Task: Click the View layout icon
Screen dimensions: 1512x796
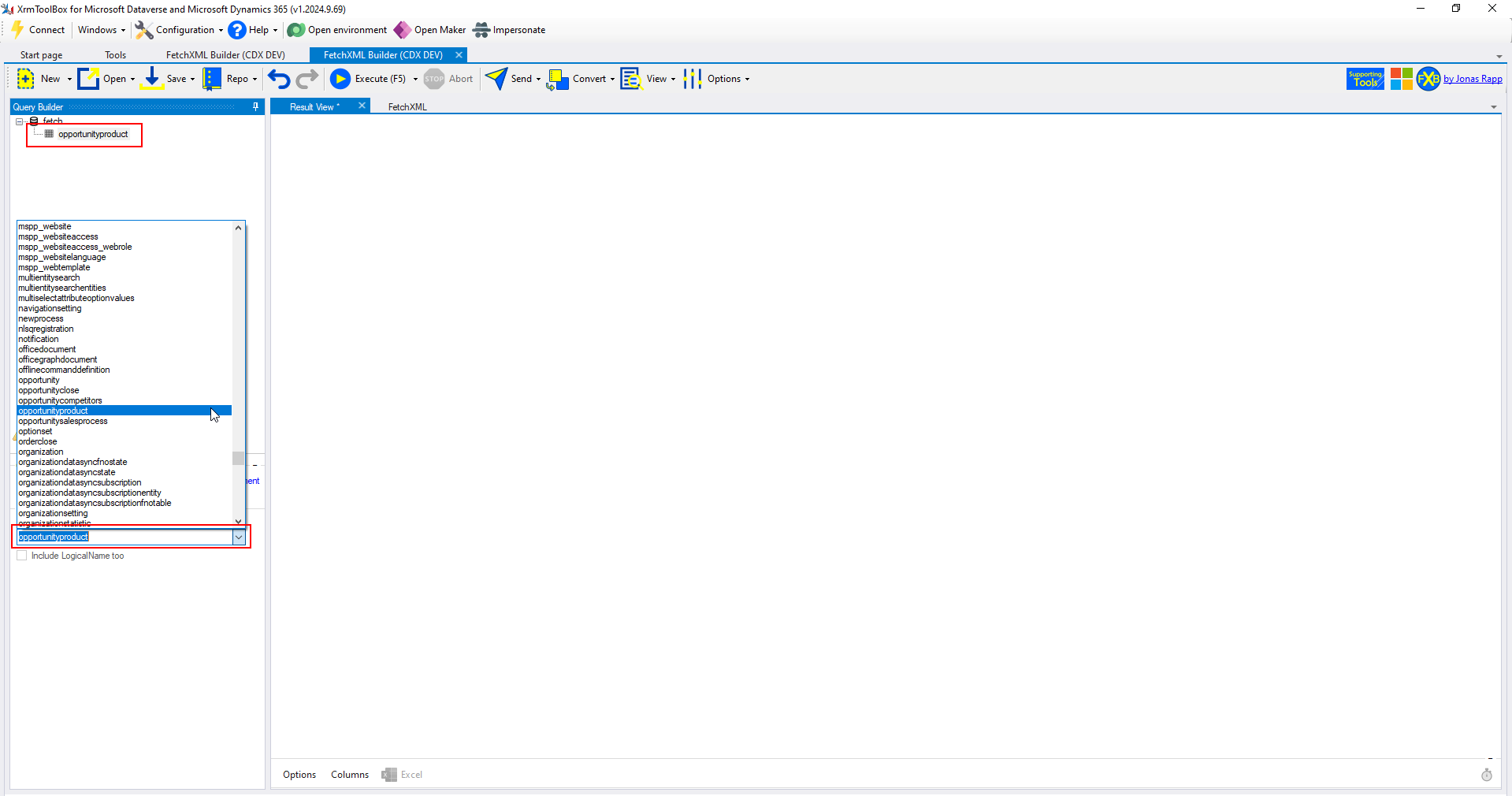Action: 631,79
